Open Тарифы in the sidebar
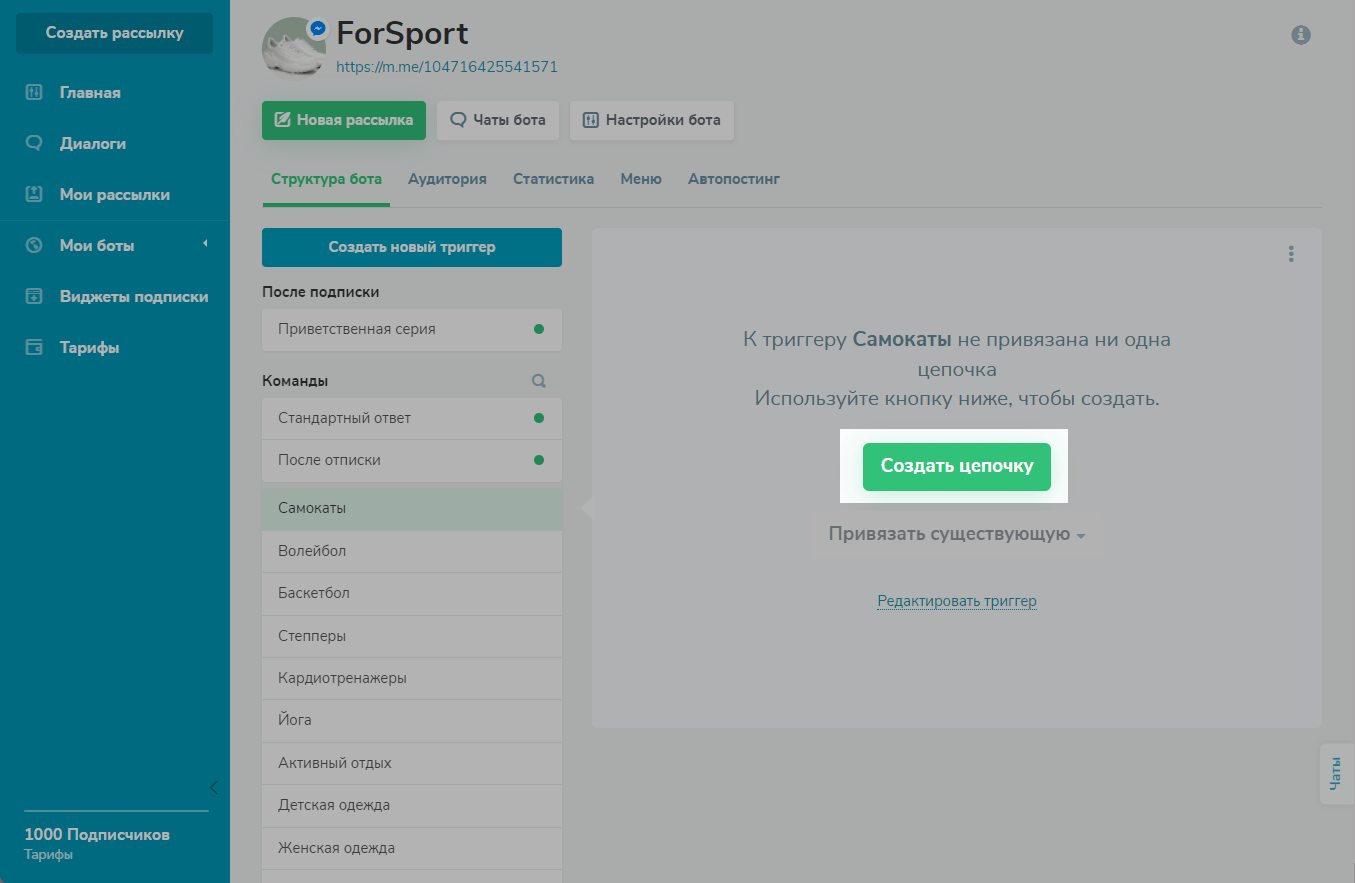Viewport: 1355px width, 883px height. pyautogui.click(x=89, y=348)
